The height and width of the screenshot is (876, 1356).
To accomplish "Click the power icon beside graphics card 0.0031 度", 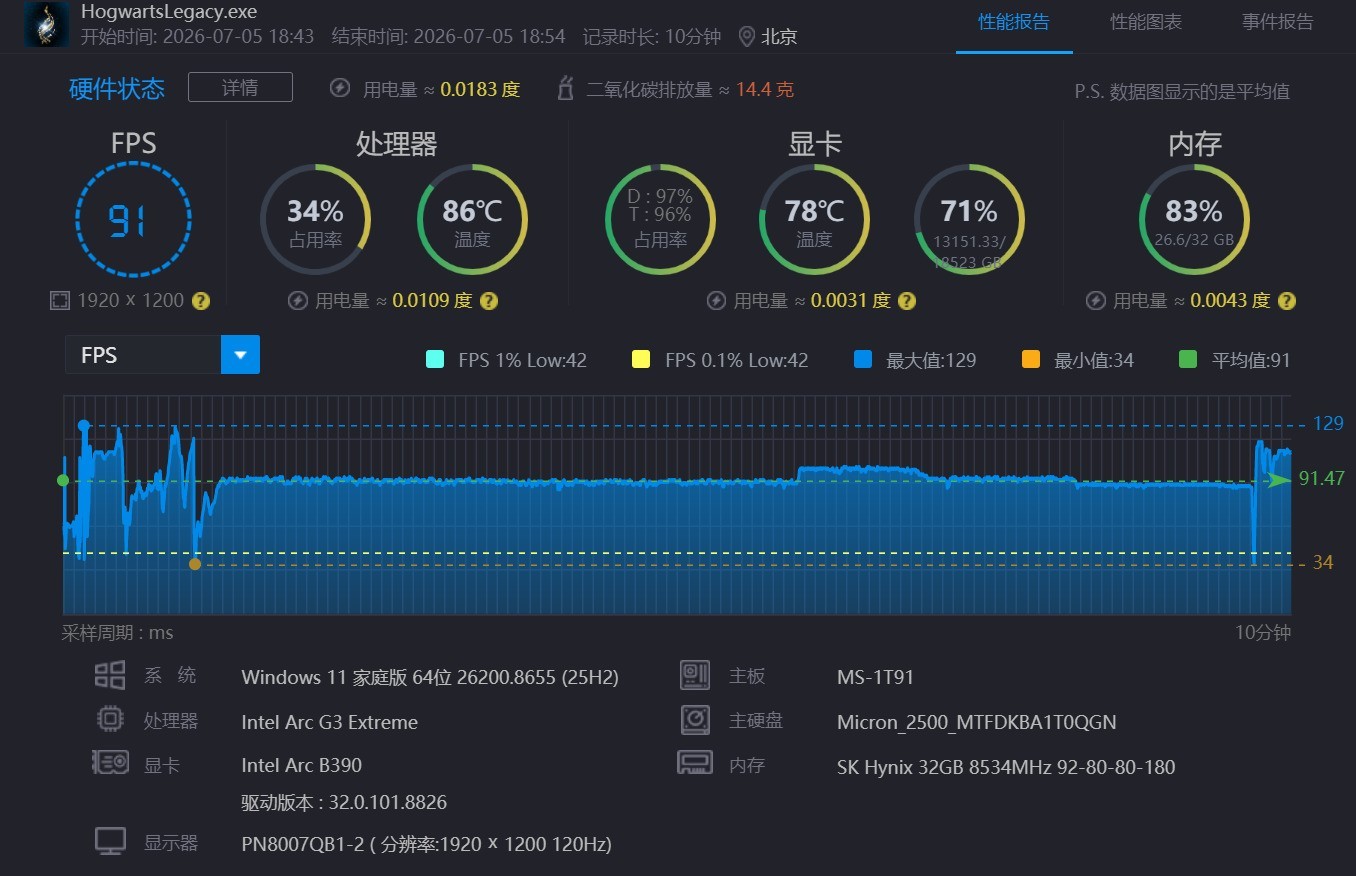I will [716, 300].
